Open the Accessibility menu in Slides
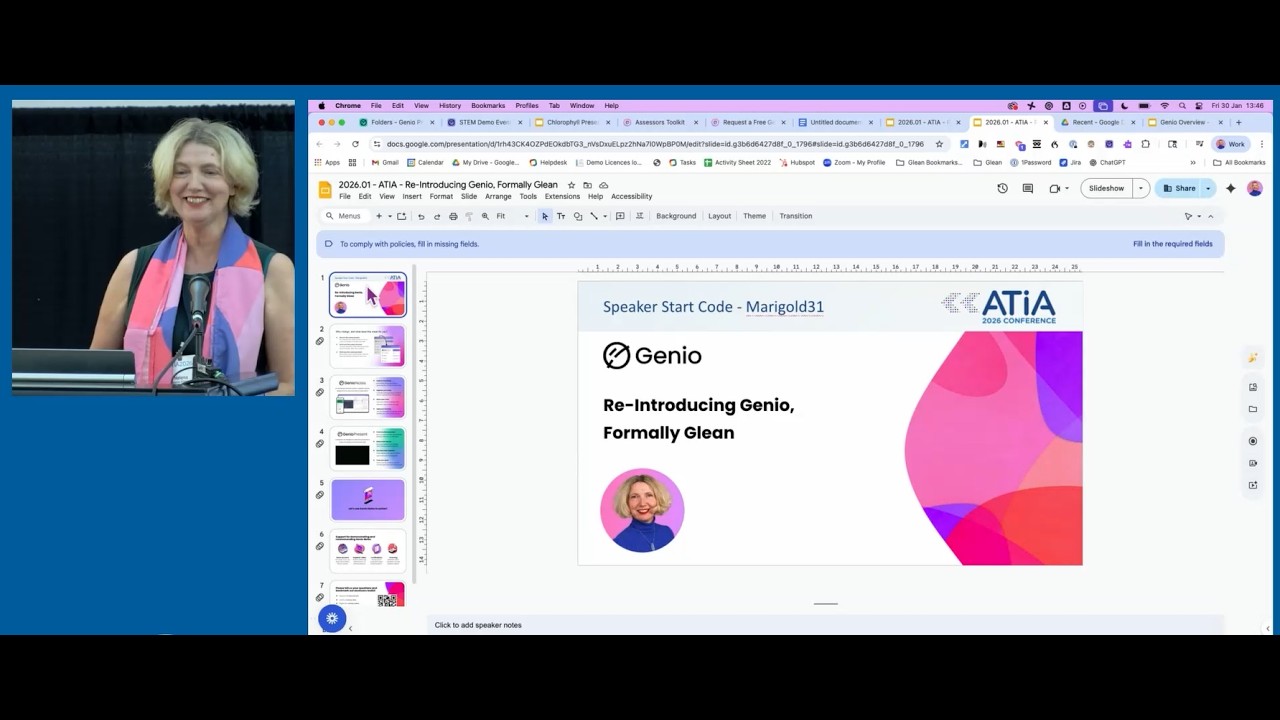 click(x=631, y=196)
